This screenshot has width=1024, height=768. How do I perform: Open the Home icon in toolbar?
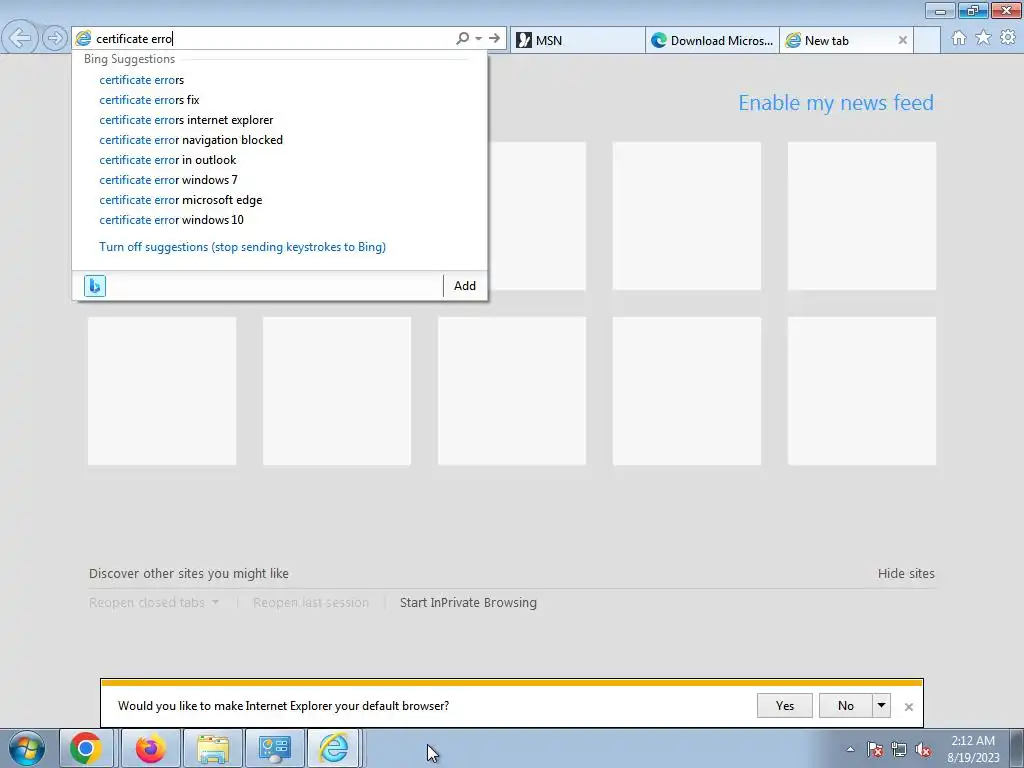959,38
